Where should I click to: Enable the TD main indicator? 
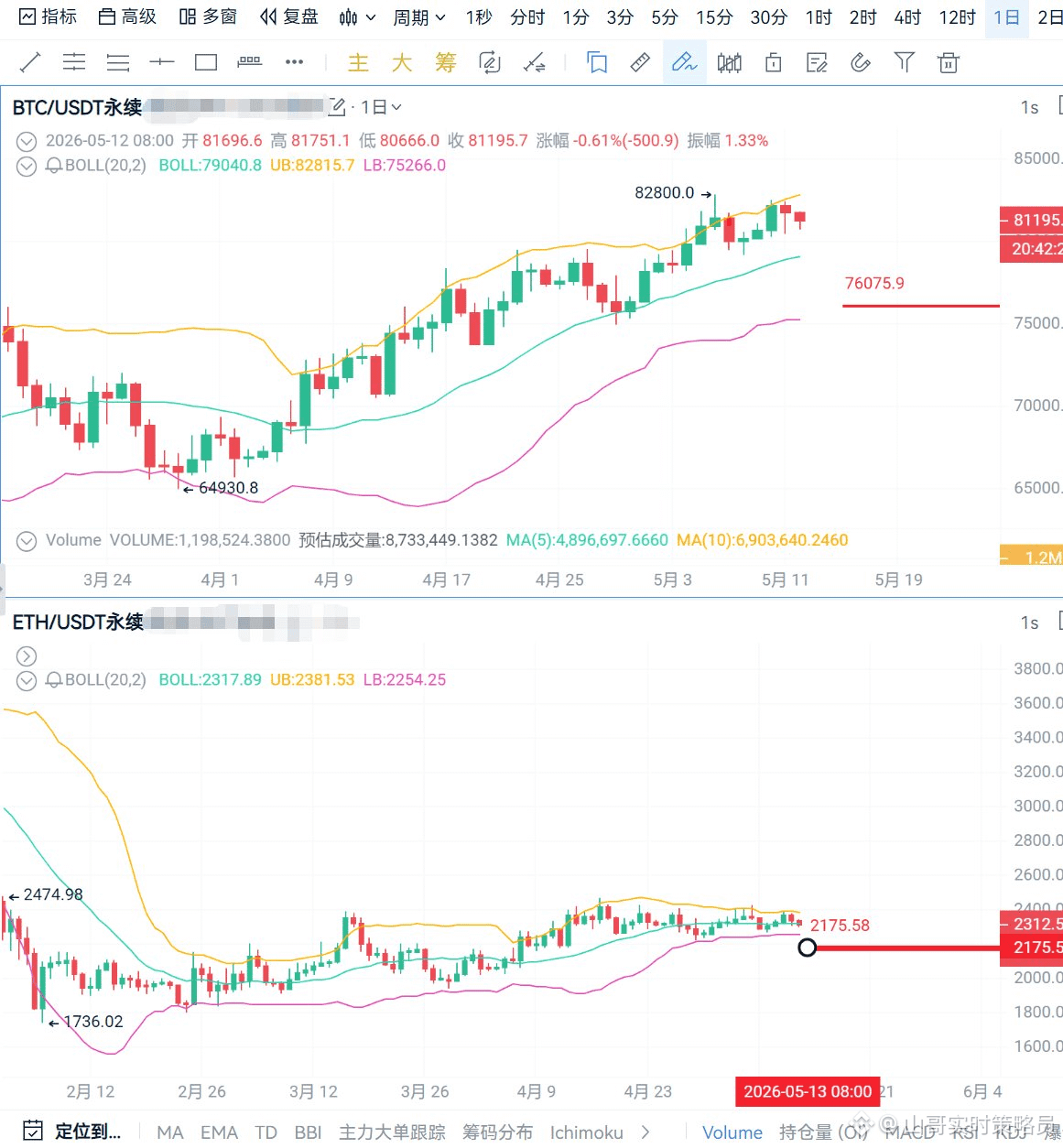point(266,1132)
